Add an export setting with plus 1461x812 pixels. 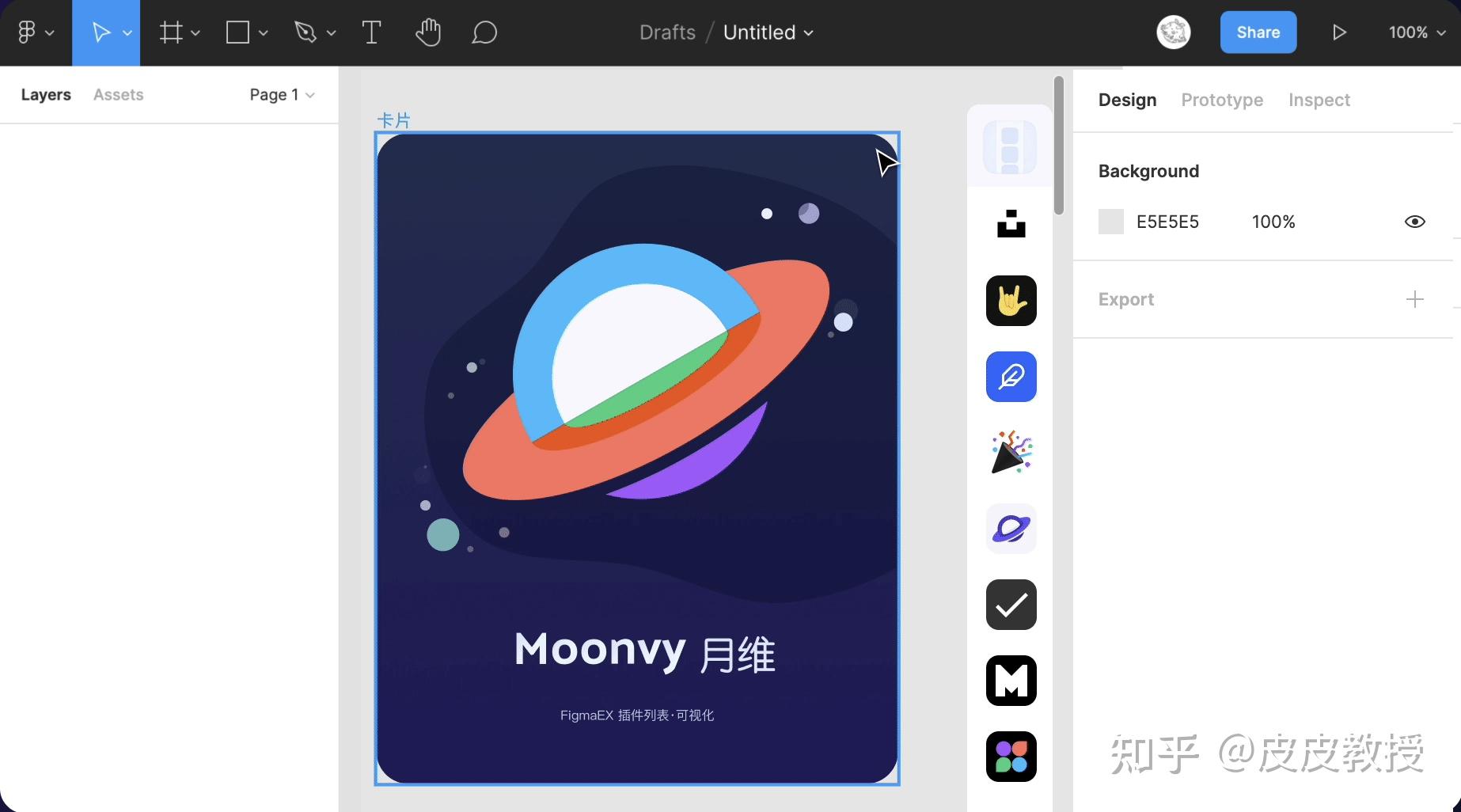coord(1415,299)
